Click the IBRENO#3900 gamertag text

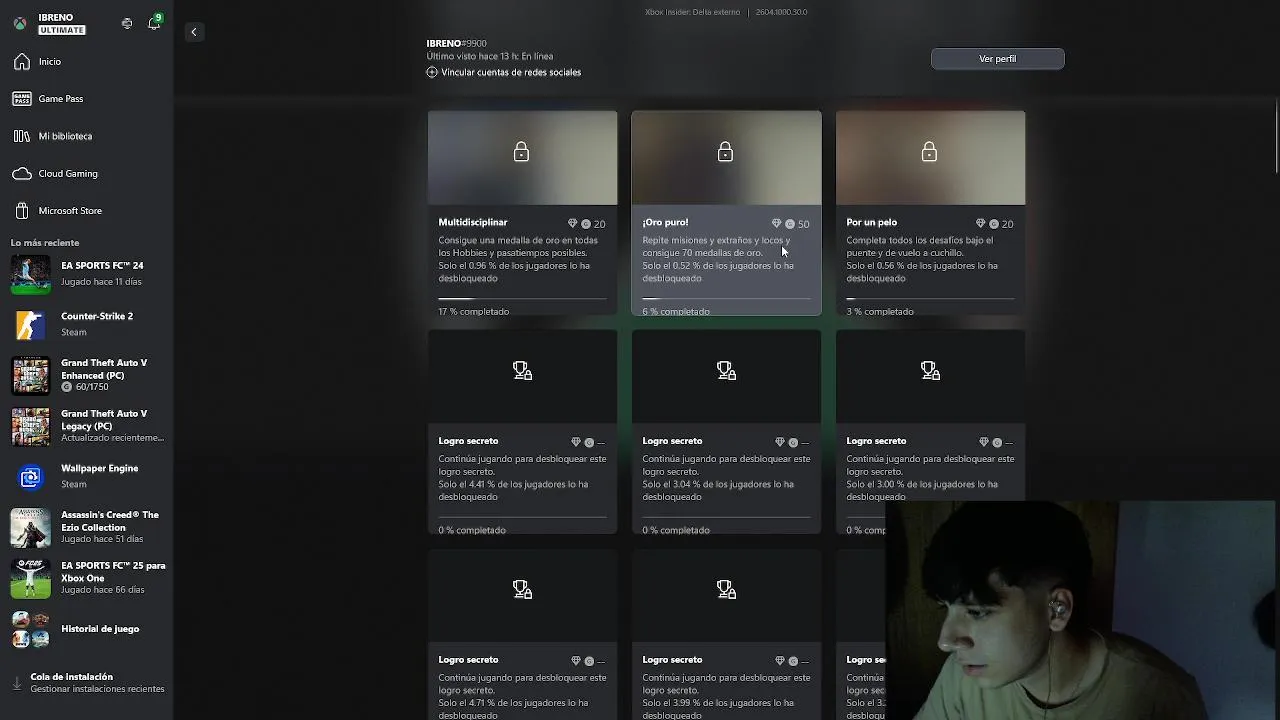click(x=456, y=43)
